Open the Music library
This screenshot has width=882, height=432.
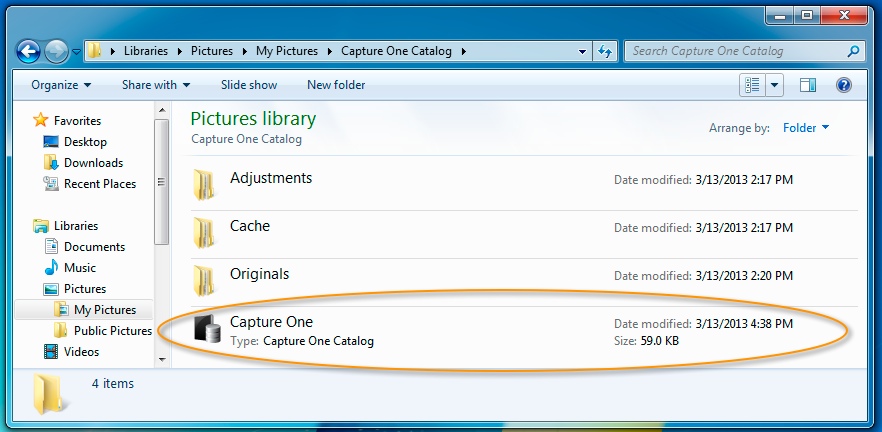(80, 267)
